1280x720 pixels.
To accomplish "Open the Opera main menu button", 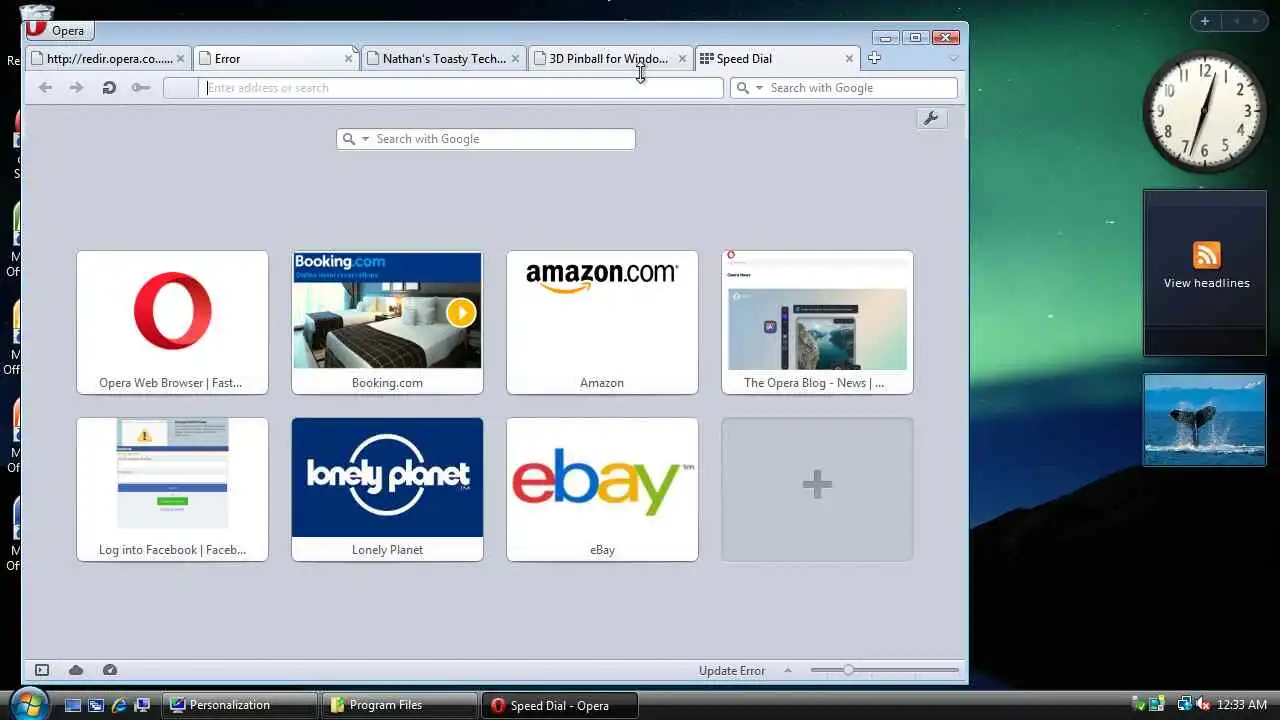I will (58, 29).
